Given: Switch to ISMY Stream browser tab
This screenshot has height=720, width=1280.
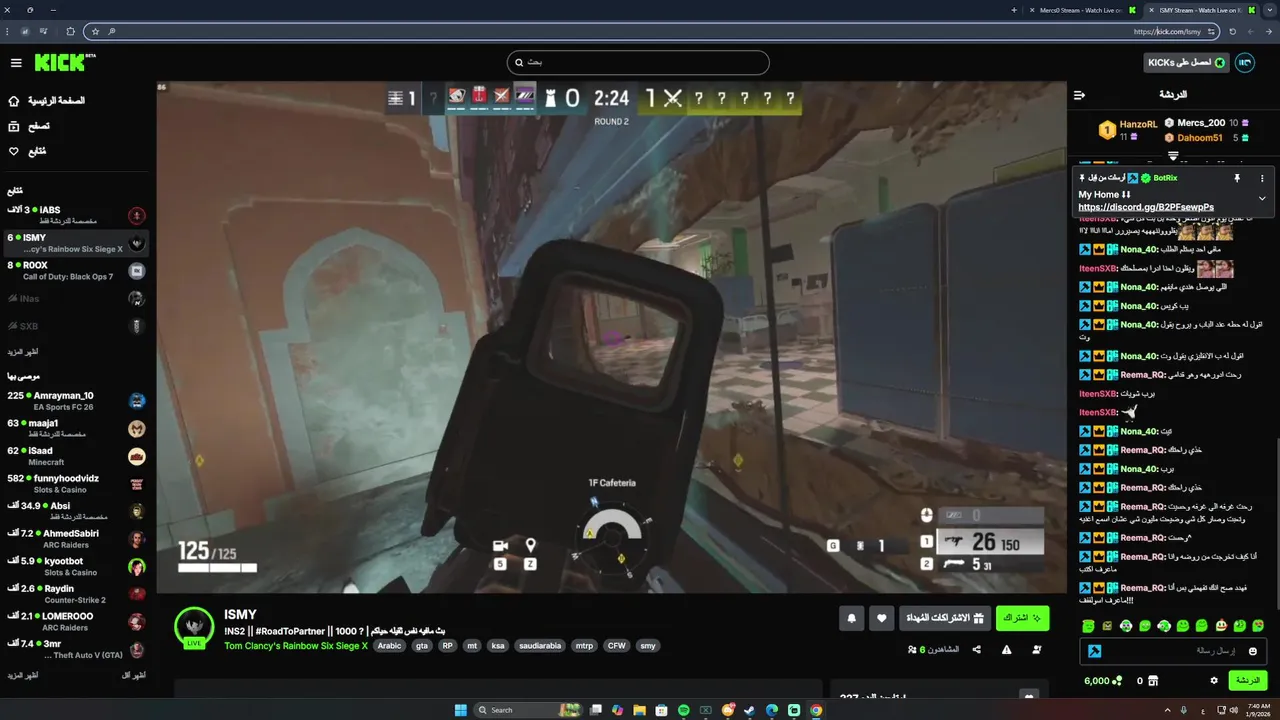Looking at the screenshot, I should (1200, 10).
